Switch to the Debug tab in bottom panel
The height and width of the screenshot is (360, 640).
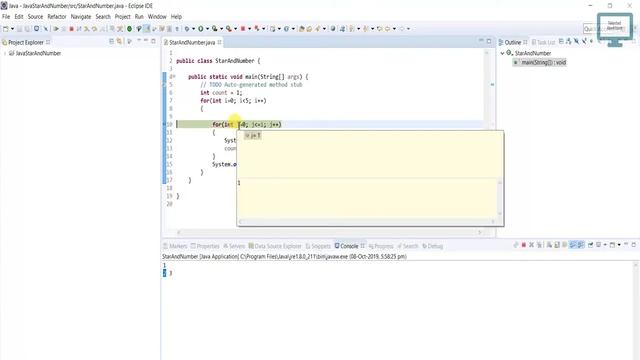(432, 246)
